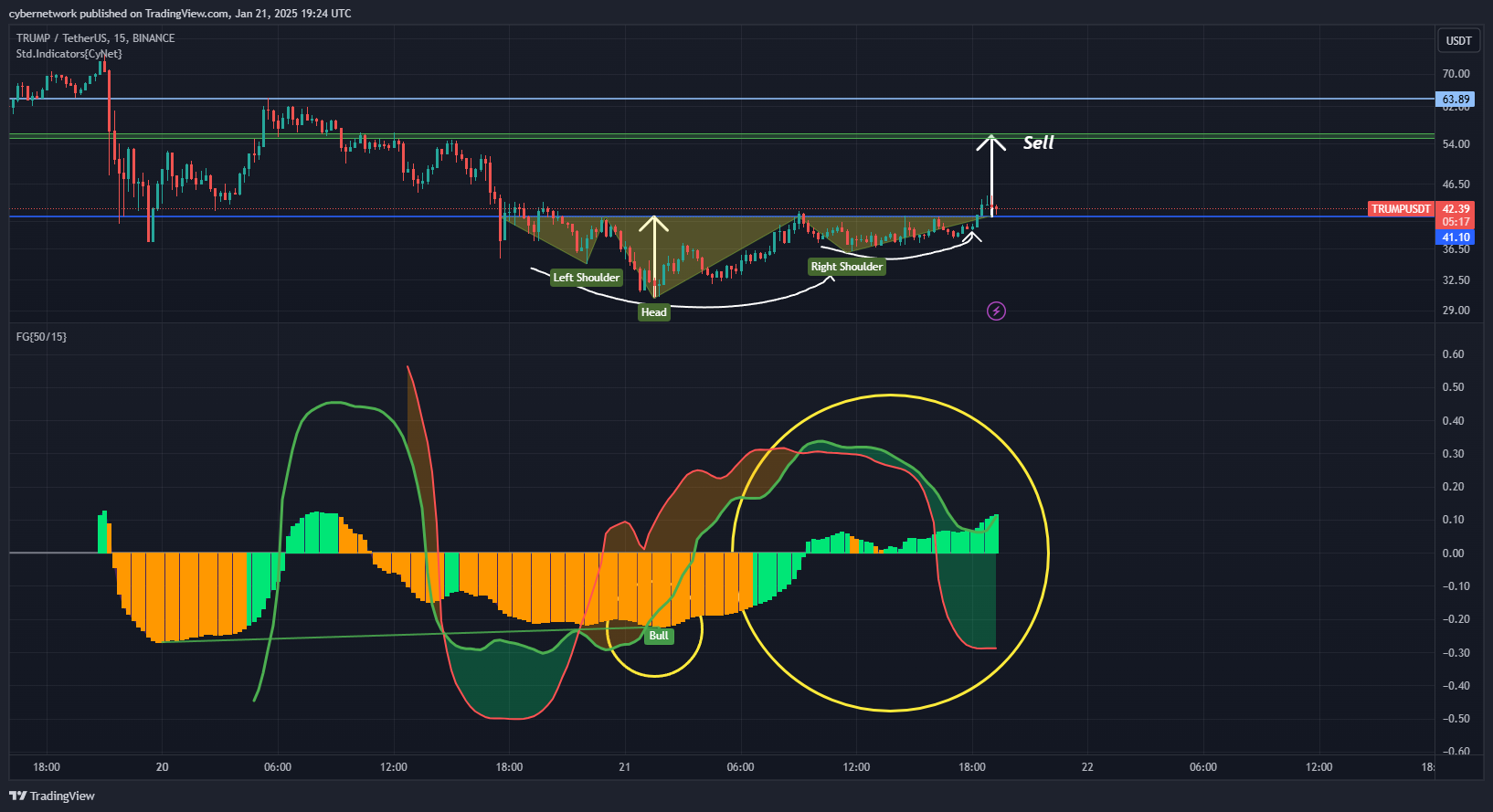This screenshot has width=1493, height=812.
Task: Click the 42.39 current price tag
Action: click(1456, 209)
